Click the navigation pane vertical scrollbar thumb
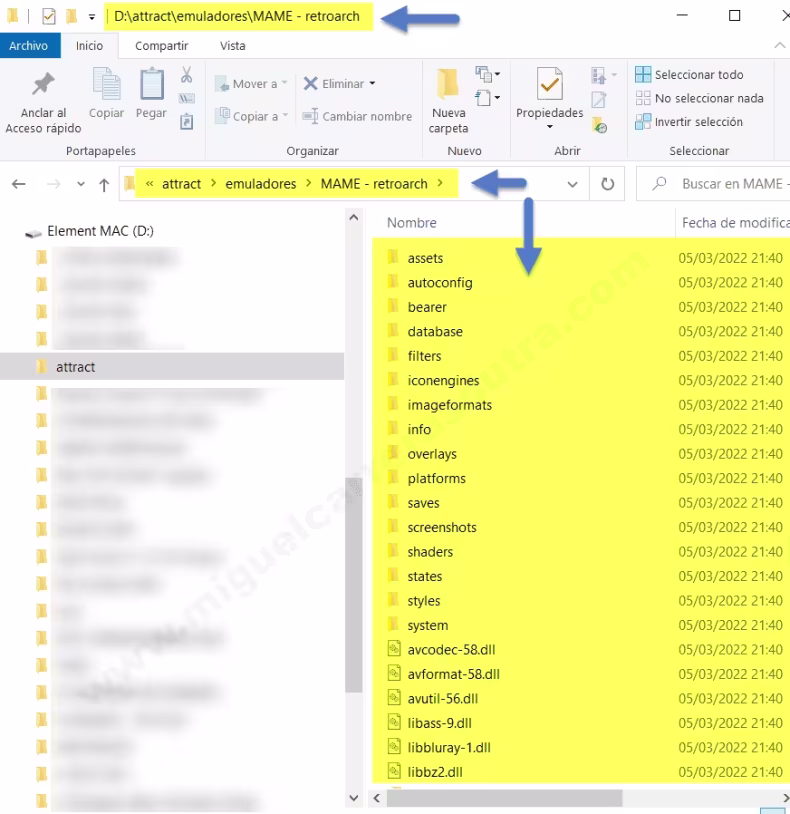The image size is (790, 814). point(353,585)
